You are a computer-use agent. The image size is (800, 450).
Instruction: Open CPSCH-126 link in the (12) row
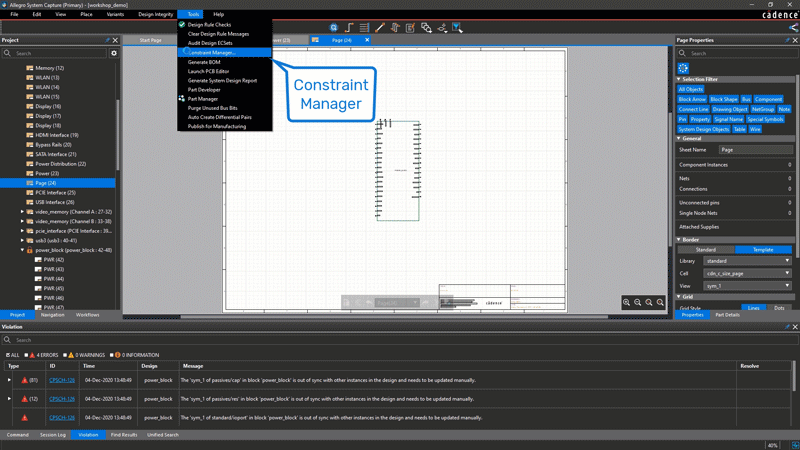coord(62,399)
